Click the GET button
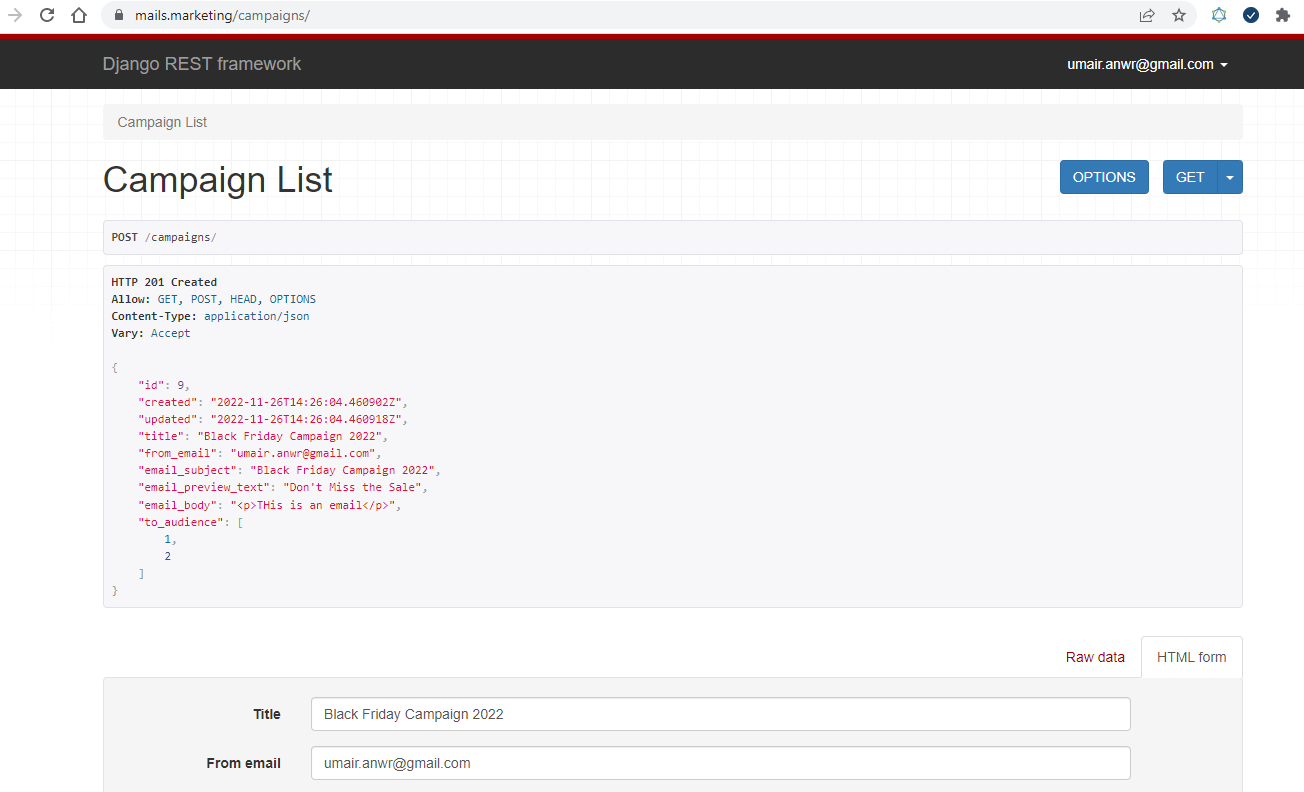The width and height of the screenshot is (1304, 792). (1190, 177)
